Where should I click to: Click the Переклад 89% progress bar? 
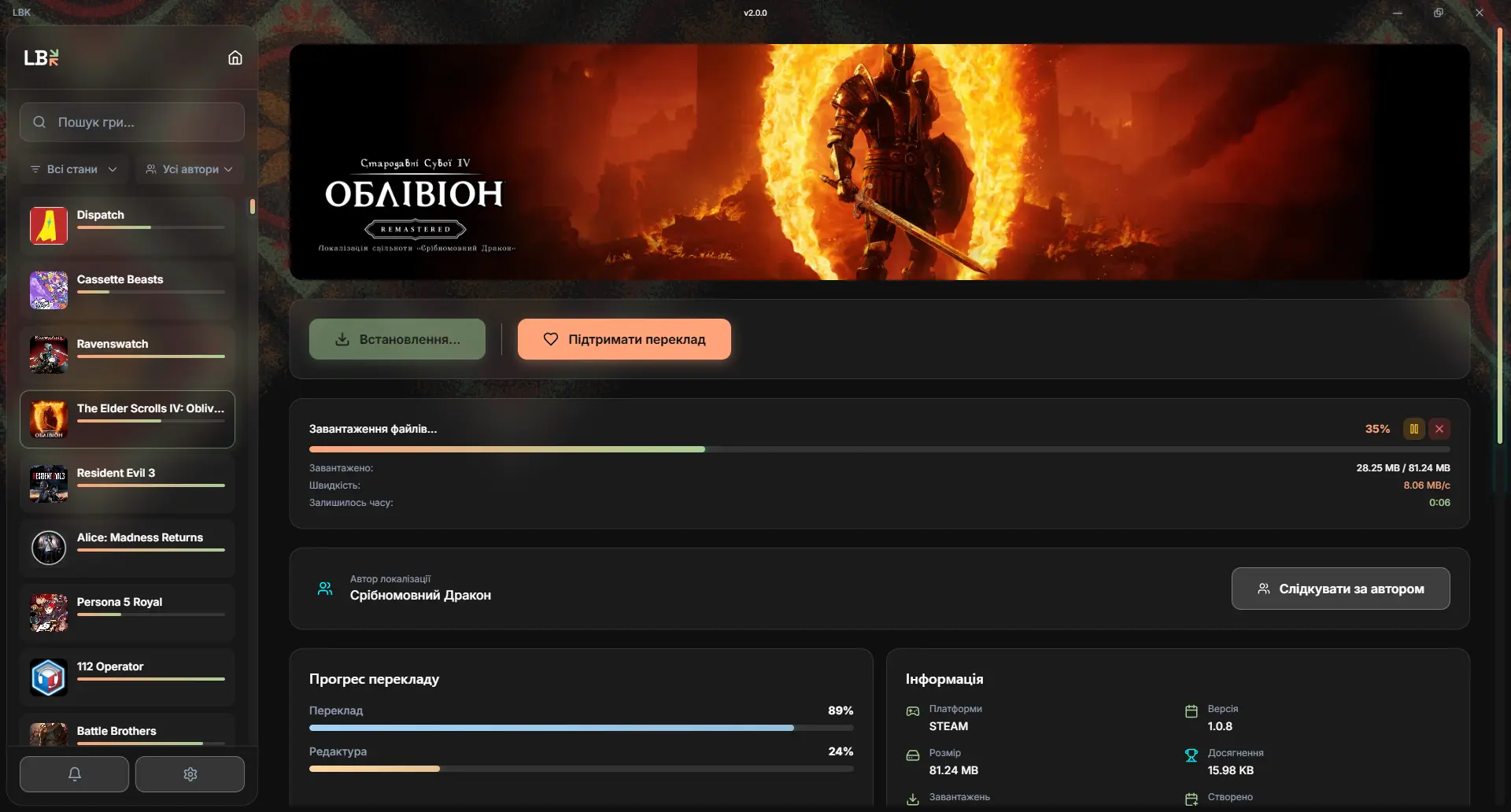581,728
